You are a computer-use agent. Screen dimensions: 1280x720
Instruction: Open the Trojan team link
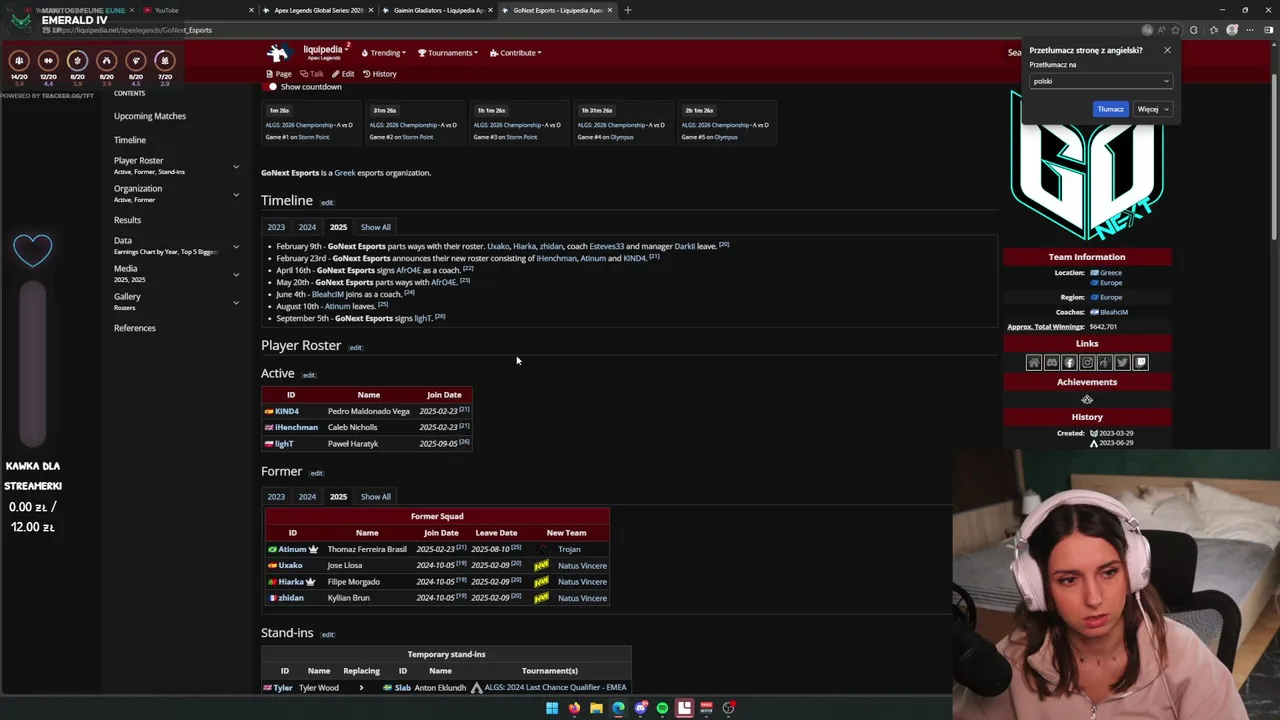569,549
